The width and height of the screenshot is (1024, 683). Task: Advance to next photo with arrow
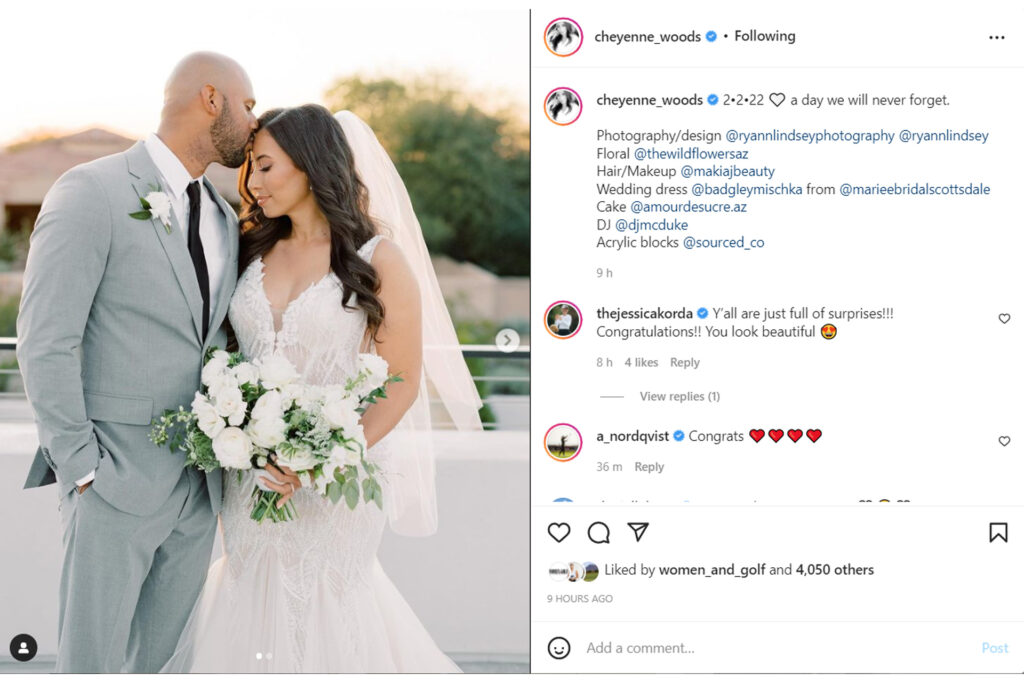[507, 340]
